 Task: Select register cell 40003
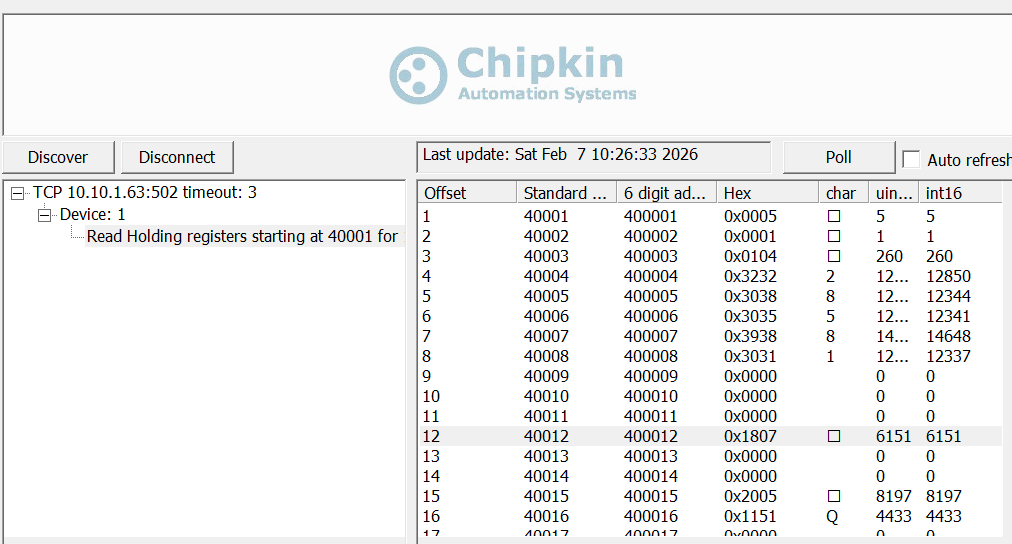(x=546, y=256)
